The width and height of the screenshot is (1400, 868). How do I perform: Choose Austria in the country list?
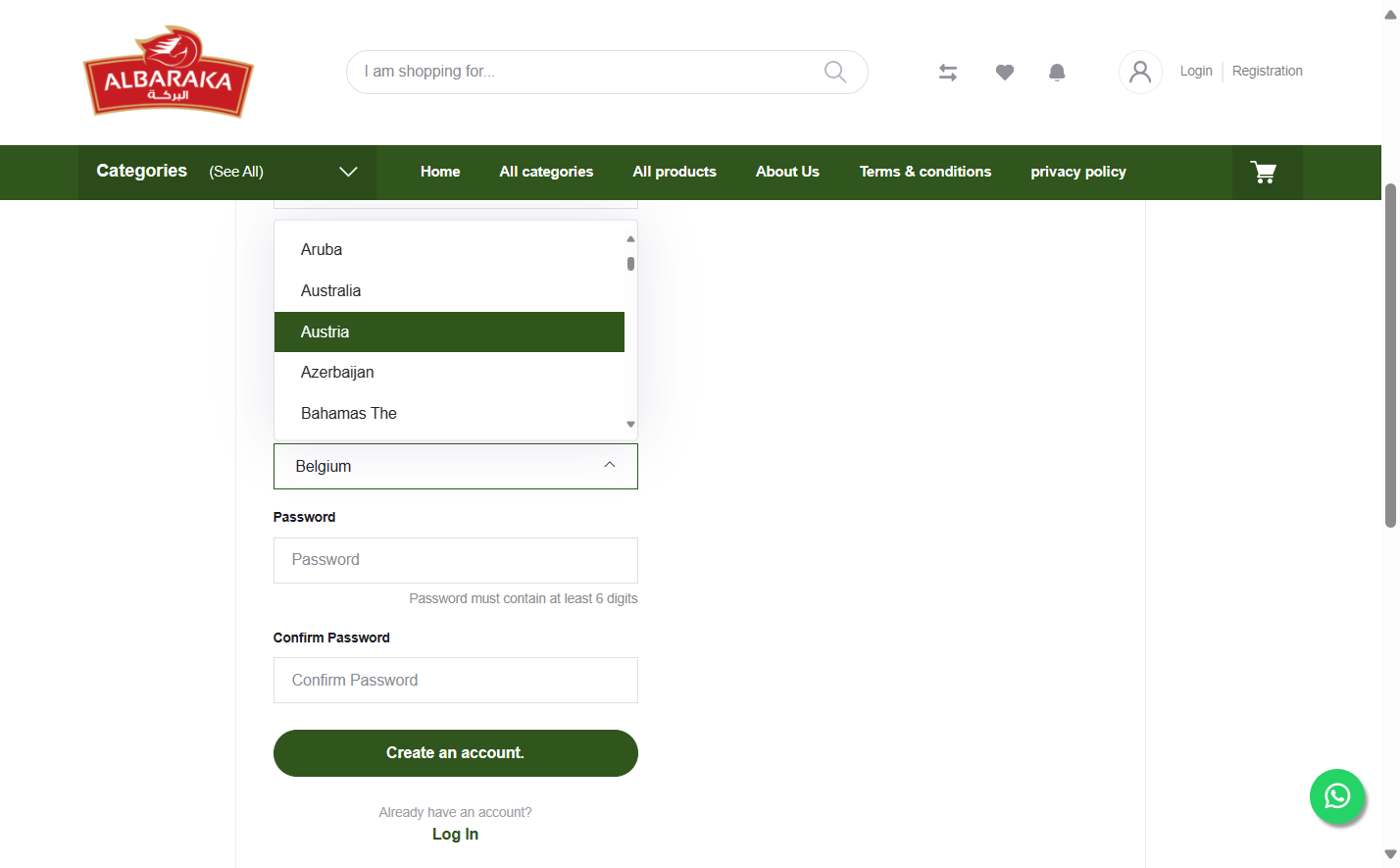pos(449,332)
